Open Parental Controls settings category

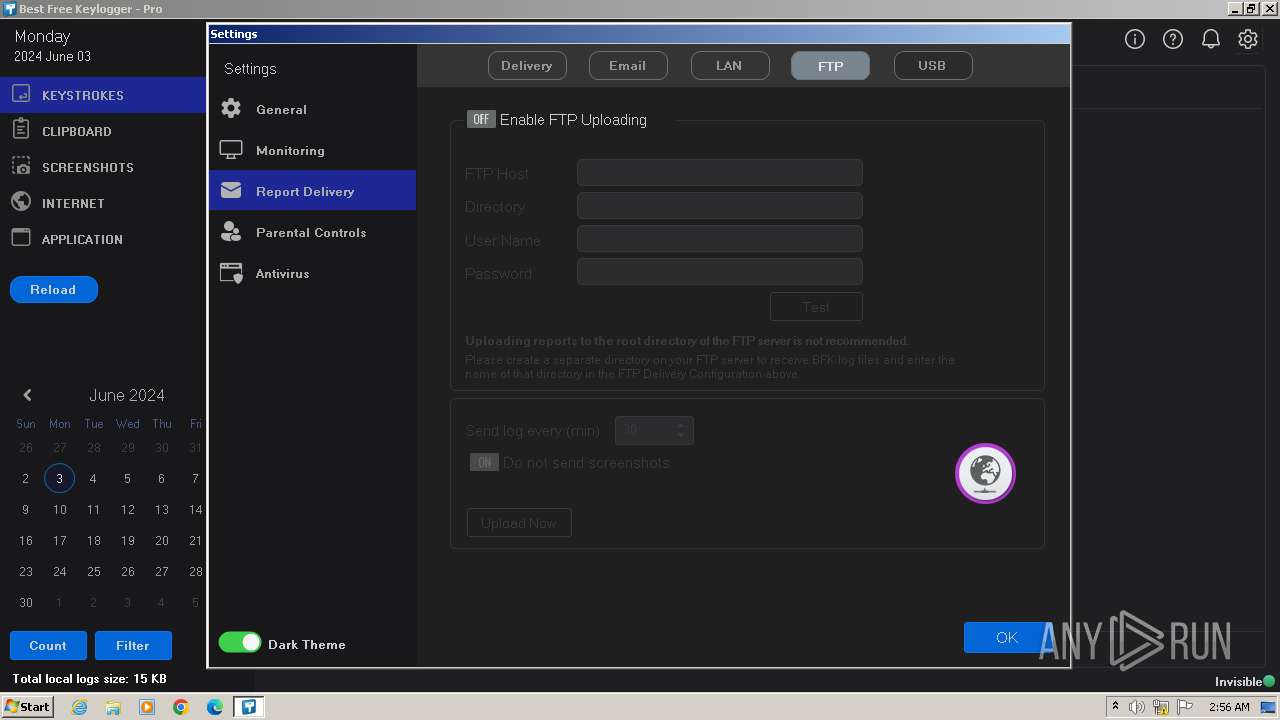312,232
